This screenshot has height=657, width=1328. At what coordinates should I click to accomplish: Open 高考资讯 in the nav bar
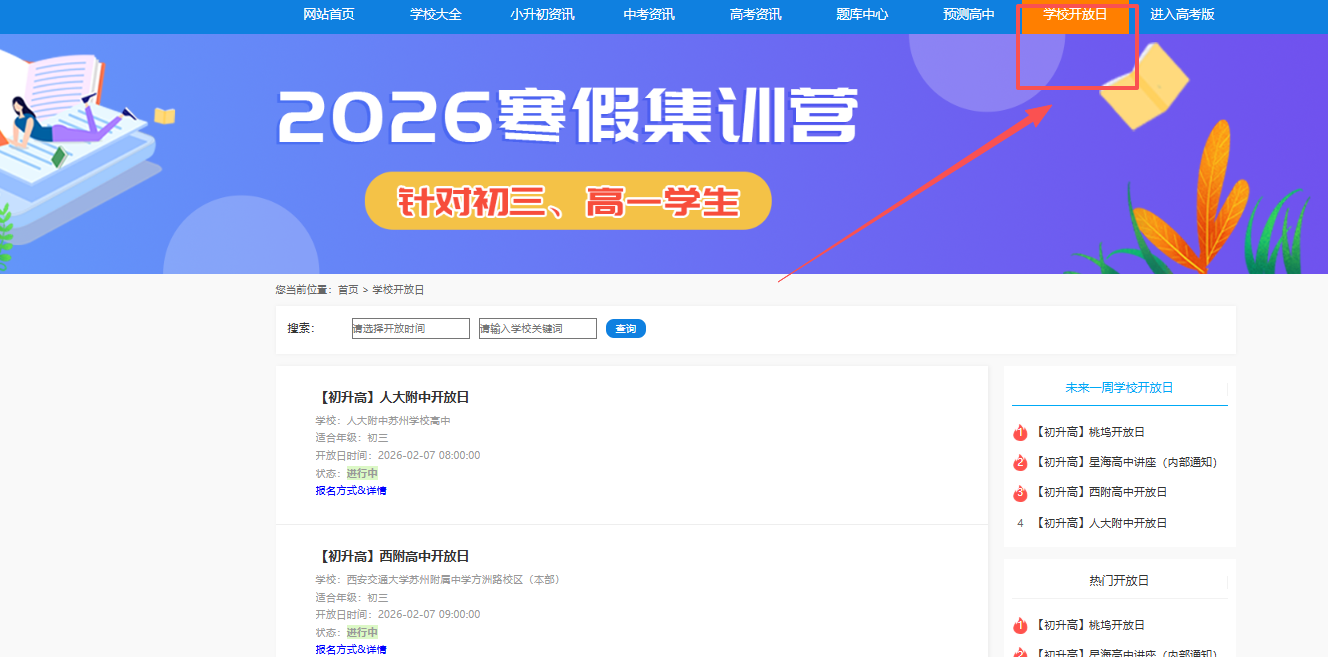point(755,15)
